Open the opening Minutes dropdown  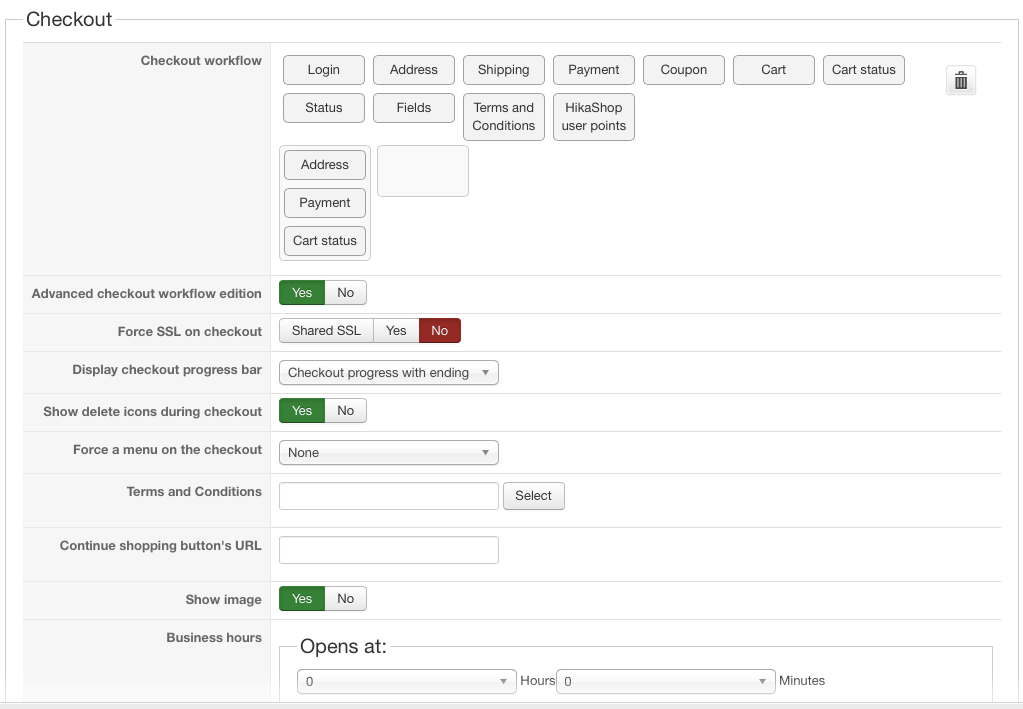tap(665, 681)
